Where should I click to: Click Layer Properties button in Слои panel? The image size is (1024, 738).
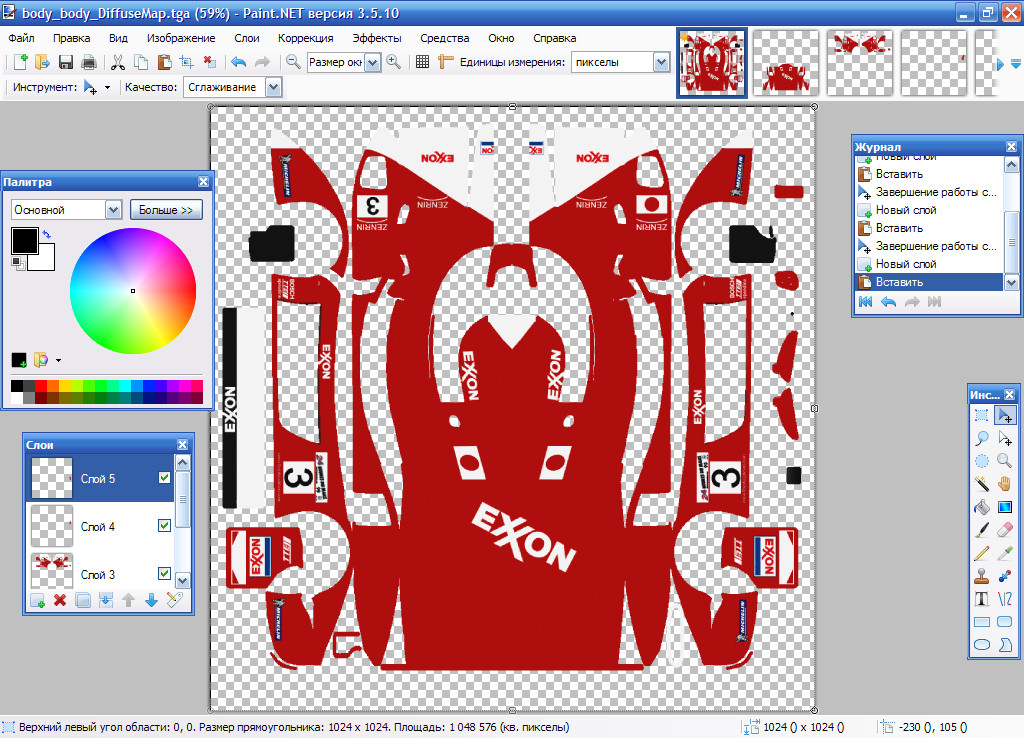pos(174,600)
